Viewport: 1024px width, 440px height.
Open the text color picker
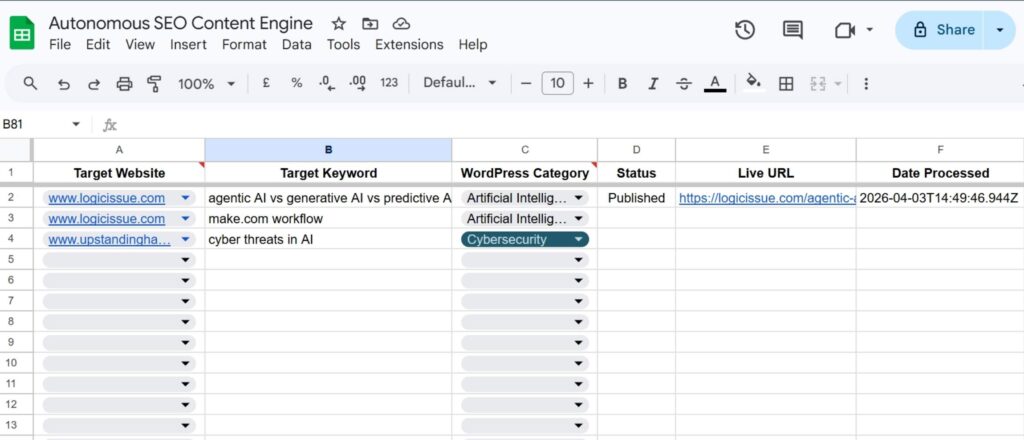click(x=715, y=84)
